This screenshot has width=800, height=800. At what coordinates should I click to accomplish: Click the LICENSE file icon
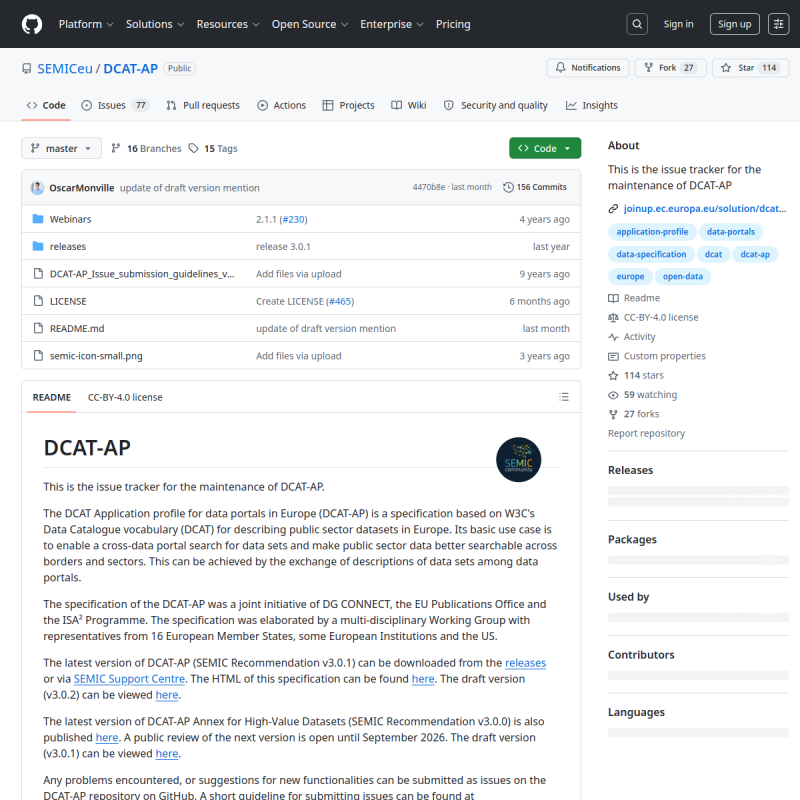[38, 301]
